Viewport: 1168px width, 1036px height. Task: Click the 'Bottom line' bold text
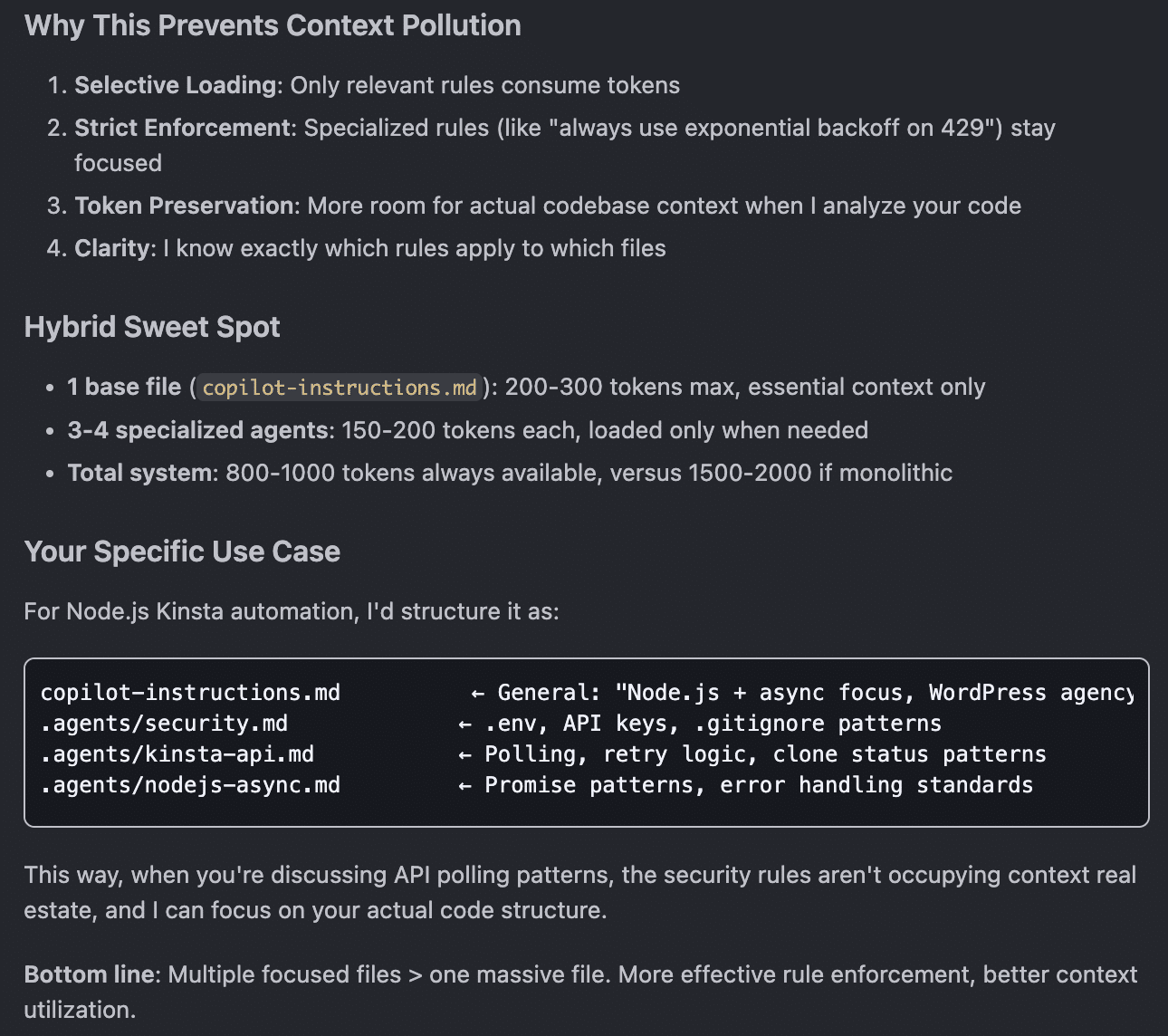point(89,974)
